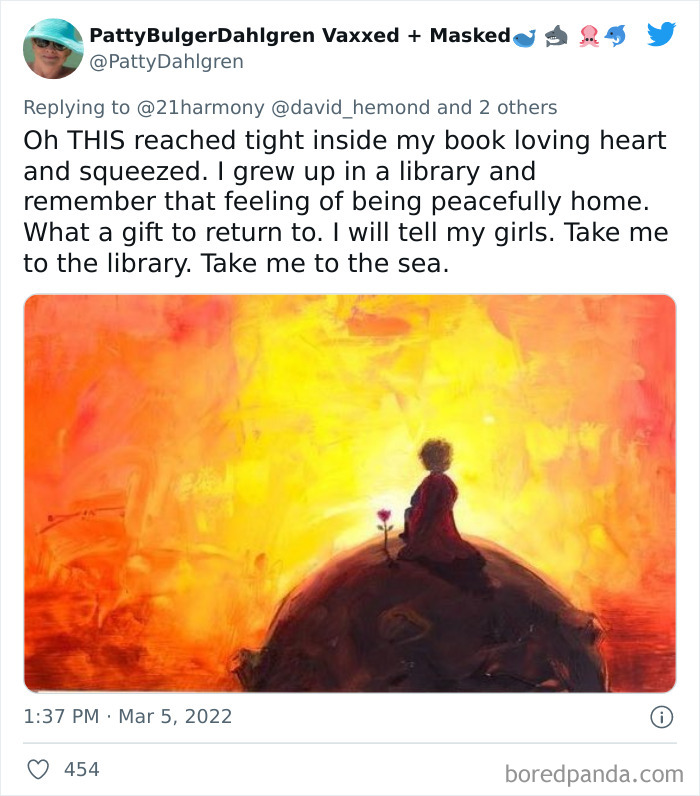Click the Mar 5, 2022 date
The width and height of the screenshot is (700, 796).
(175, 717)
